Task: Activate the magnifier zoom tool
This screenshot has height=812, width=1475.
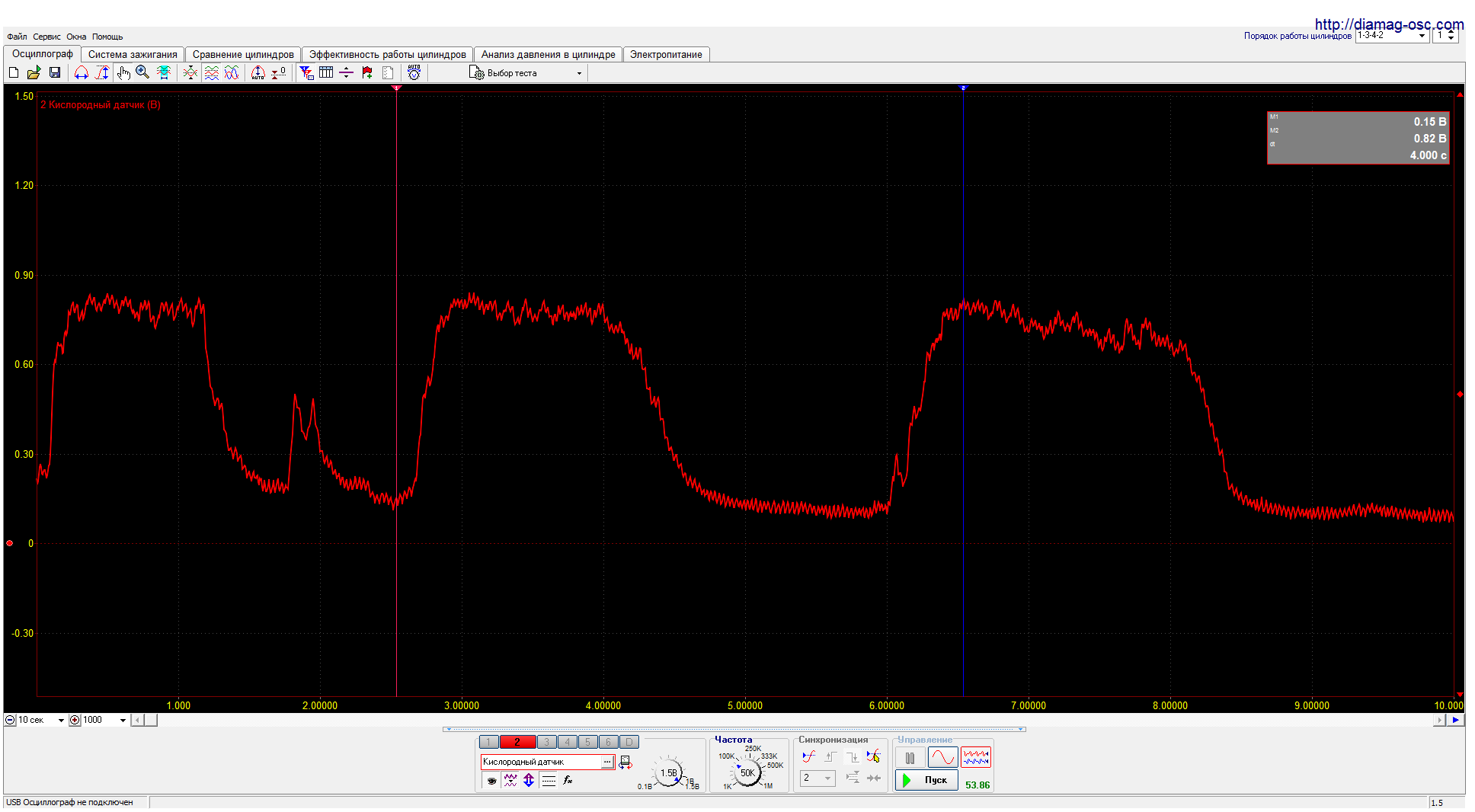Action: [142, 72]
